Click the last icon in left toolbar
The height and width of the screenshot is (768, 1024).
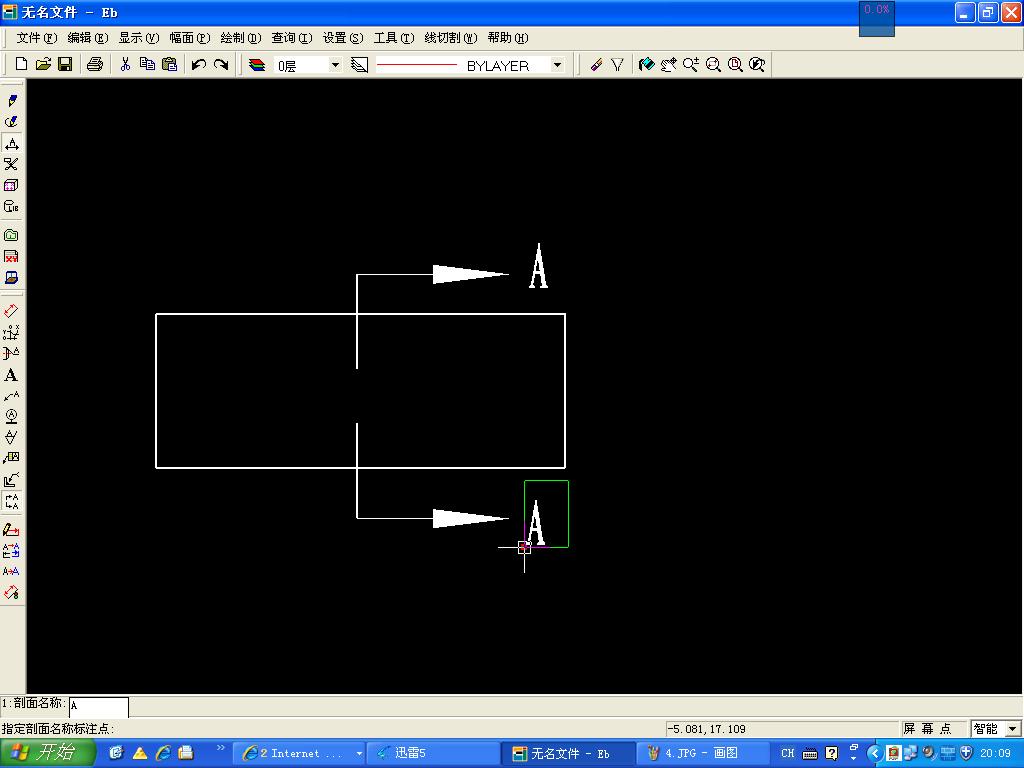tap(11, 592)
